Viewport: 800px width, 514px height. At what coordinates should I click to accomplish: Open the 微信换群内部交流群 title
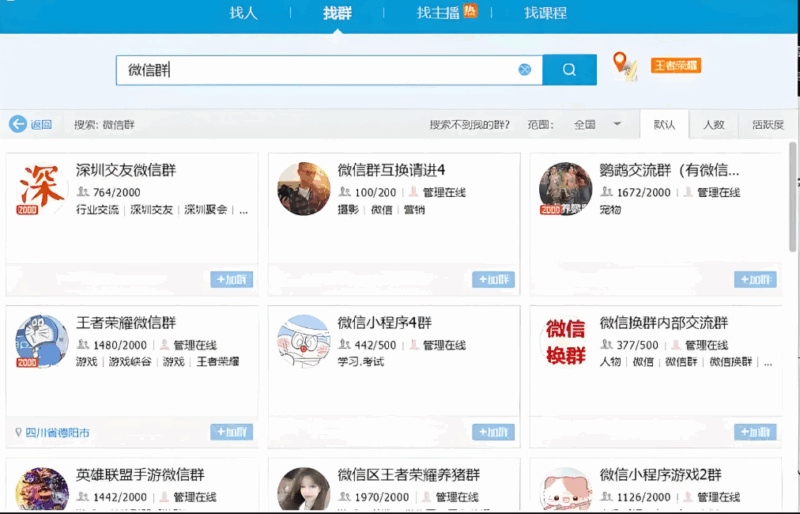click(664, 323)
